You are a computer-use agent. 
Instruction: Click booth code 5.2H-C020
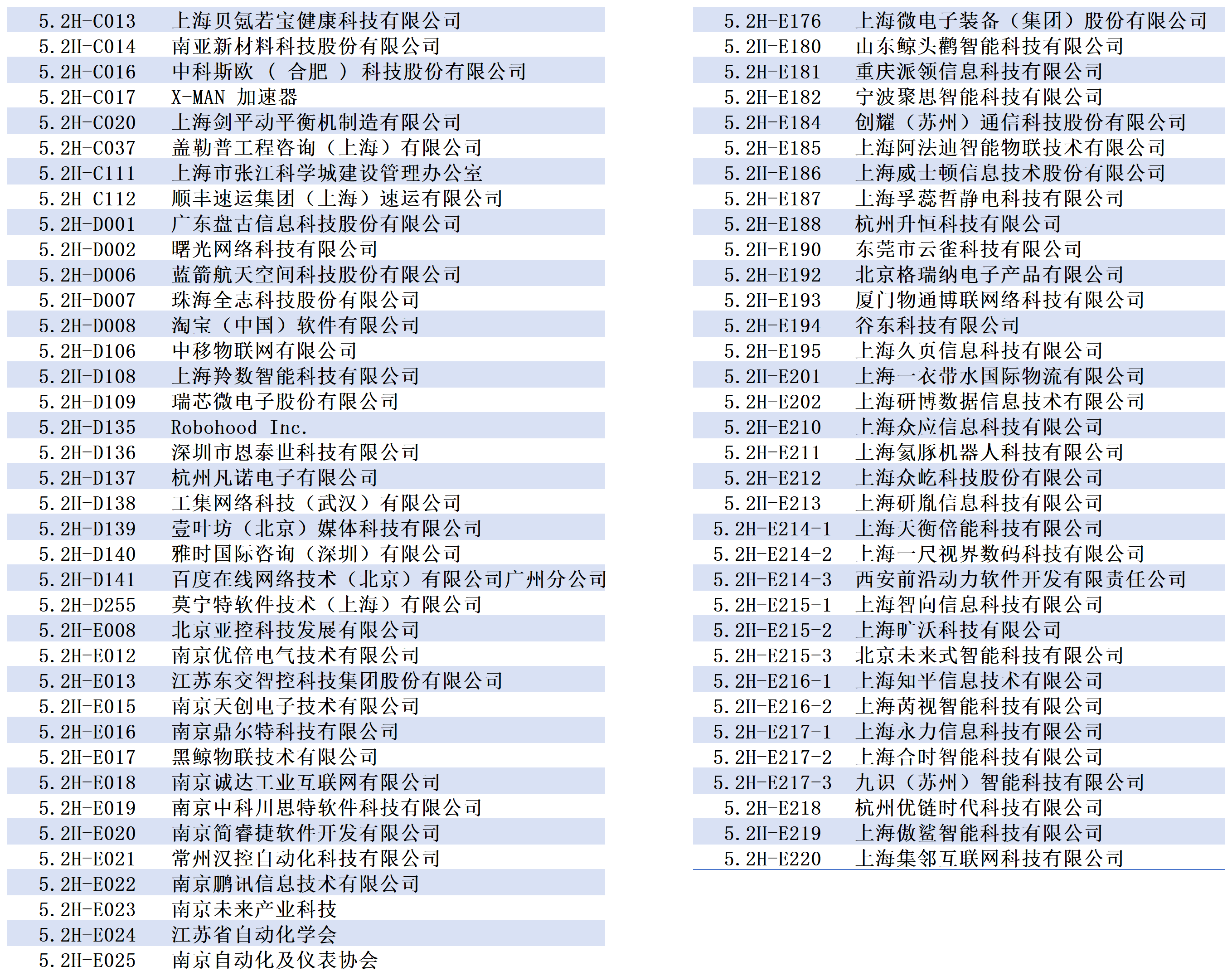pos(87,122)
